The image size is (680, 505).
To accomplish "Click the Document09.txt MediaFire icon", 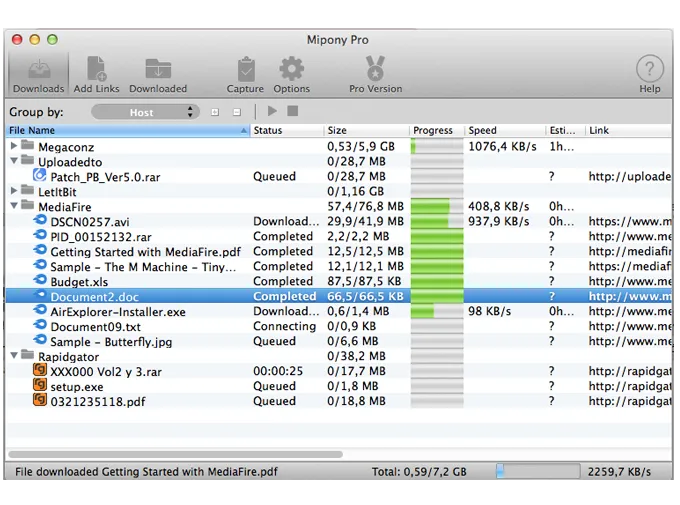I will (40, 325).
